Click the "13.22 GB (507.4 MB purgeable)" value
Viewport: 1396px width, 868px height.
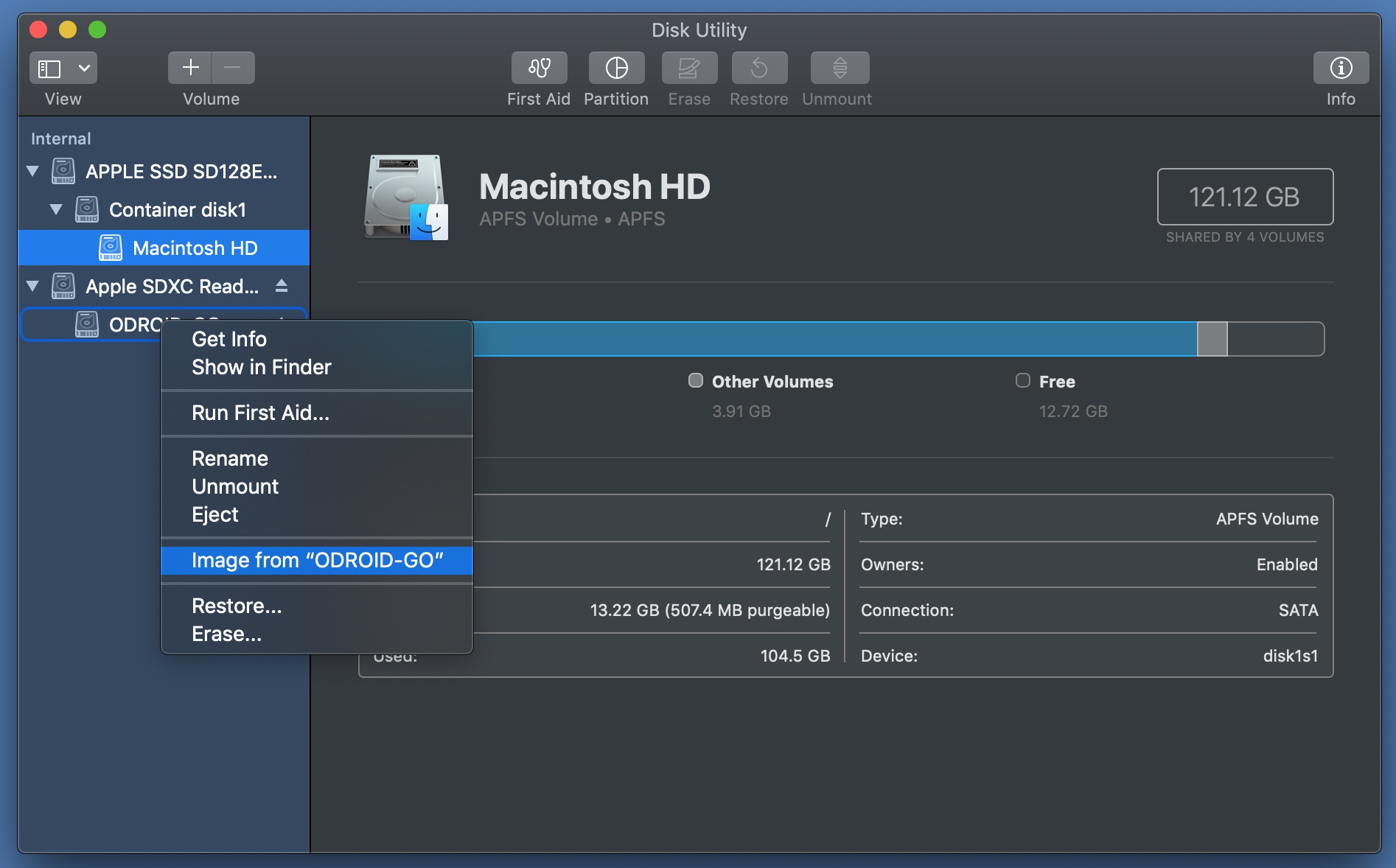click(710, 610)
